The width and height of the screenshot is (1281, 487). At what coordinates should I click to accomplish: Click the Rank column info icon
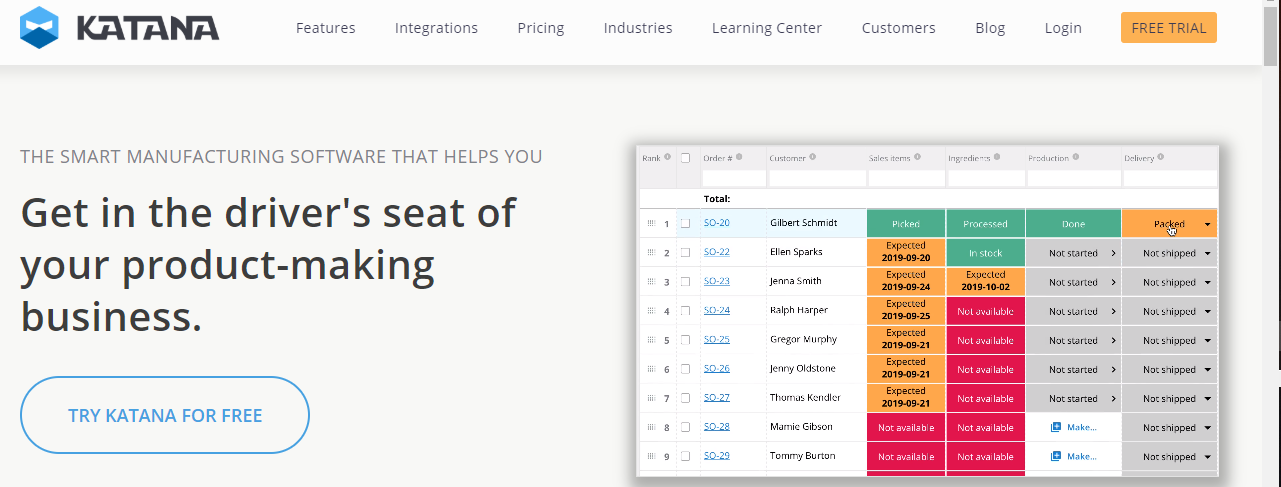667,157
